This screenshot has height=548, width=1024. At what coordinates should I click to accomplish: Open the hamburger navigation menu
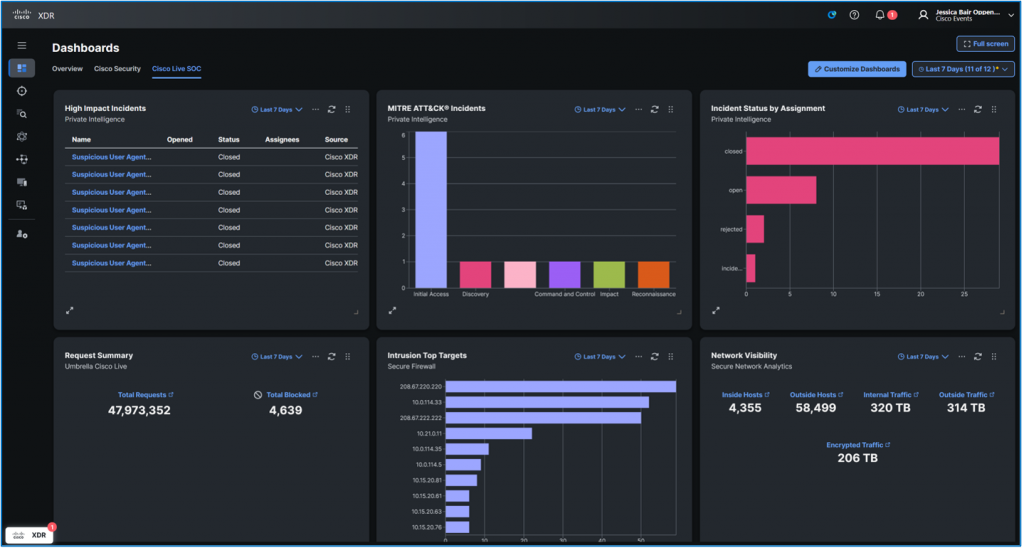[x=21, y=45]
